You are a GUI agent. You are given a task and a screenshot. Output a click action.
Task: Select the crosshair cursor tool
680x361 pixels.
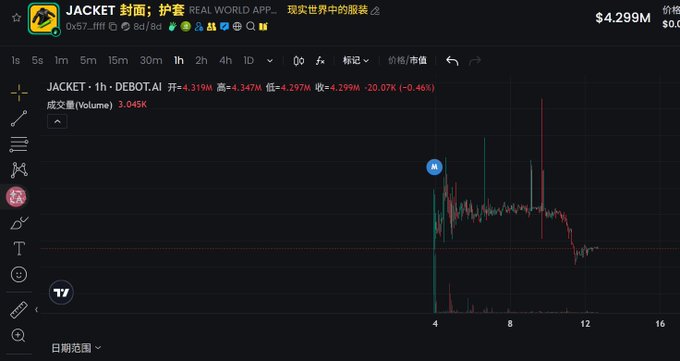click(x=19, y=93)
